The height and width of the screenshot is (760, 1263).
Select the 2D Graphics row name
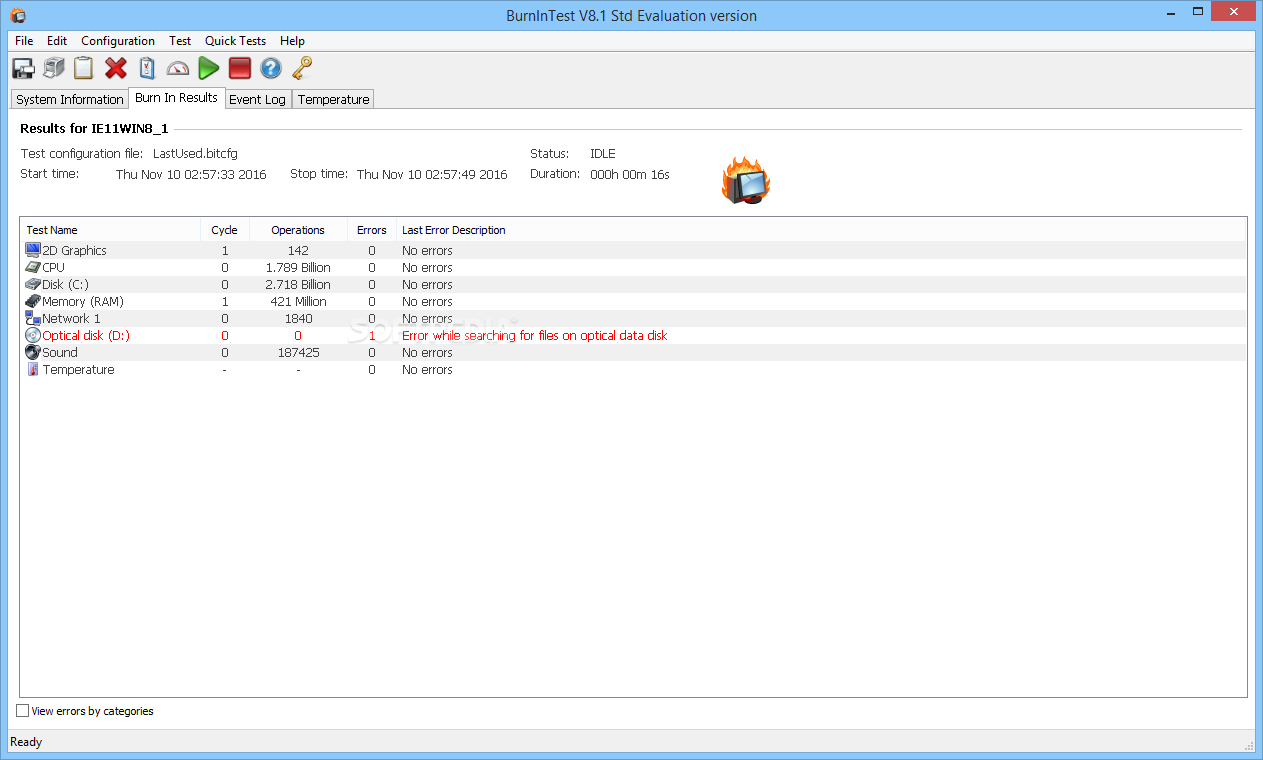(x=74, y=250)
